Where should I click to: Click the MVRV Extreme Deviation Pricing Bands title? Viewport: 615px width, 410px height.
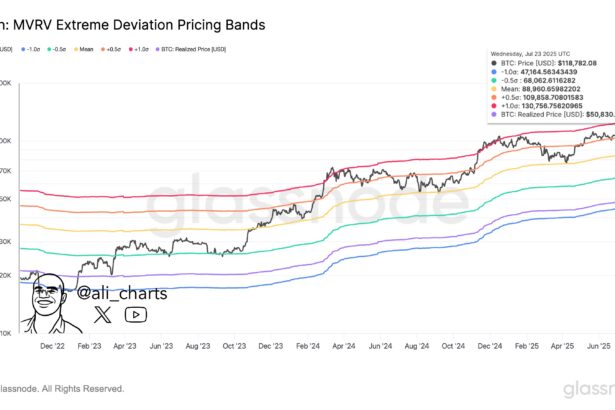[138, 24]
